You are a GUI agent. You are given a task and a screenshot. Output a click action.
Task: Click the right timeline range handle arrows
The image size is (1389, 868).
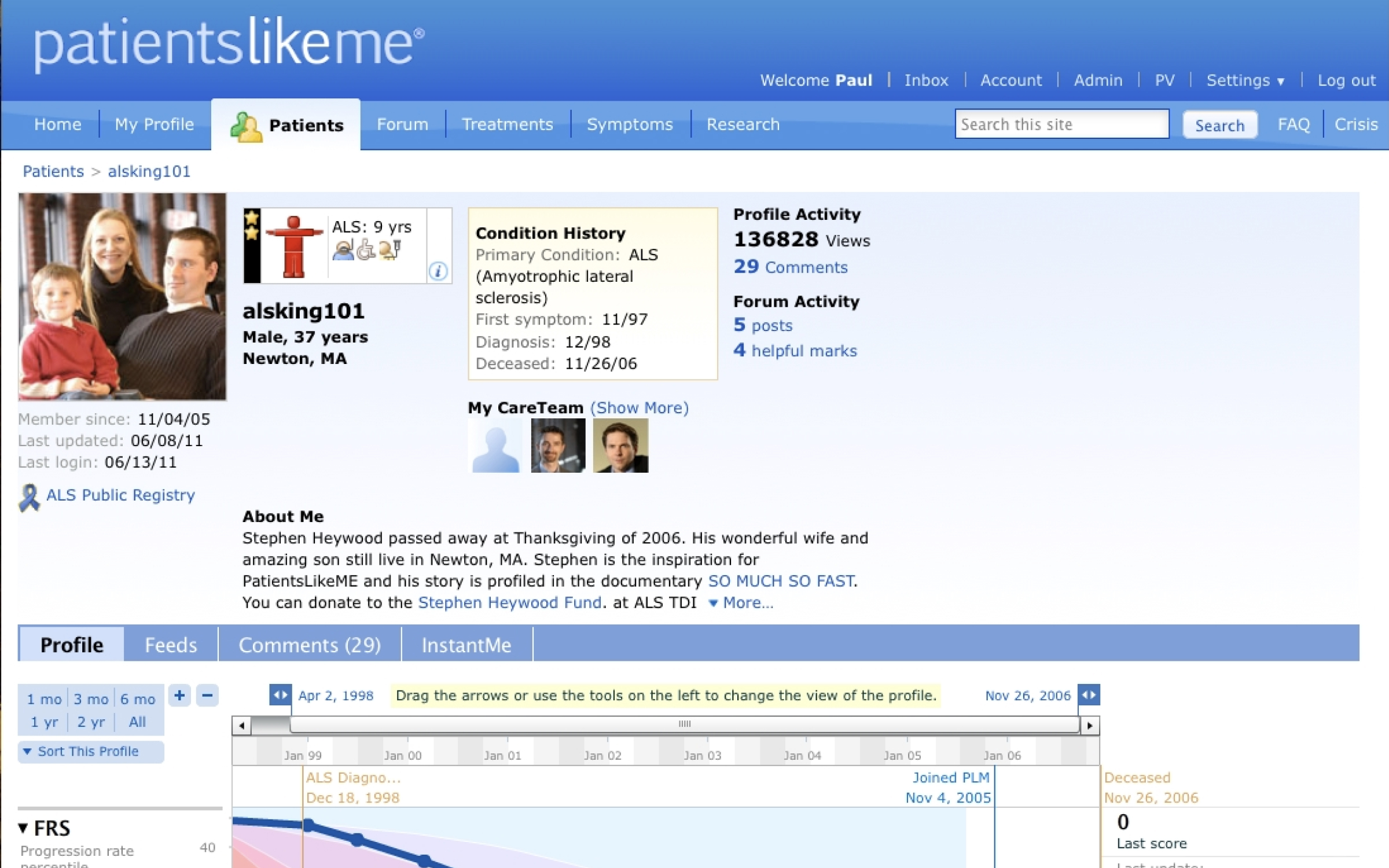[x=1089, y=695]
